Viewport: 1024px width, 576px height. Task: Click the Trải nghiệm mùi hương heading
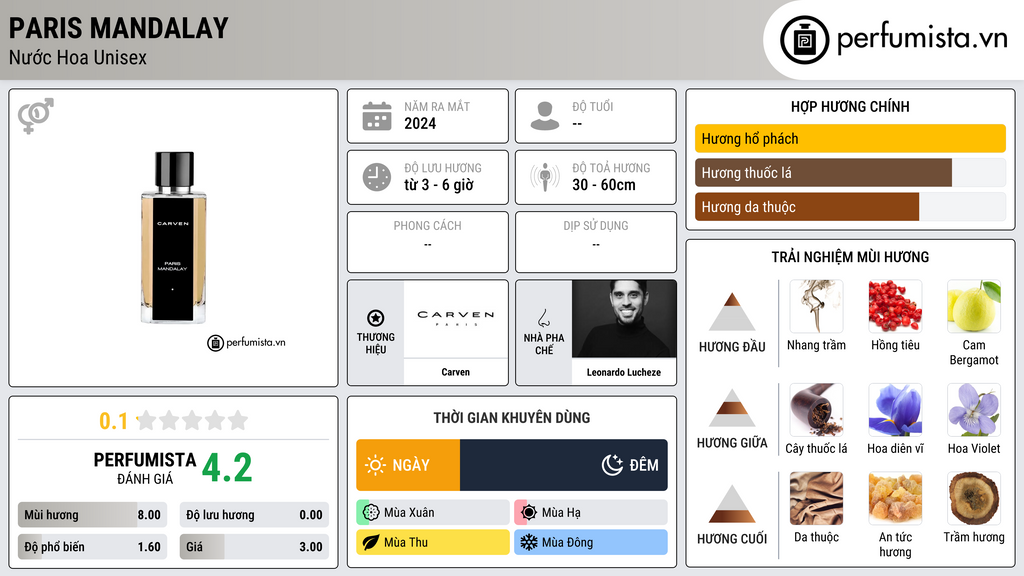click(850, 257)
